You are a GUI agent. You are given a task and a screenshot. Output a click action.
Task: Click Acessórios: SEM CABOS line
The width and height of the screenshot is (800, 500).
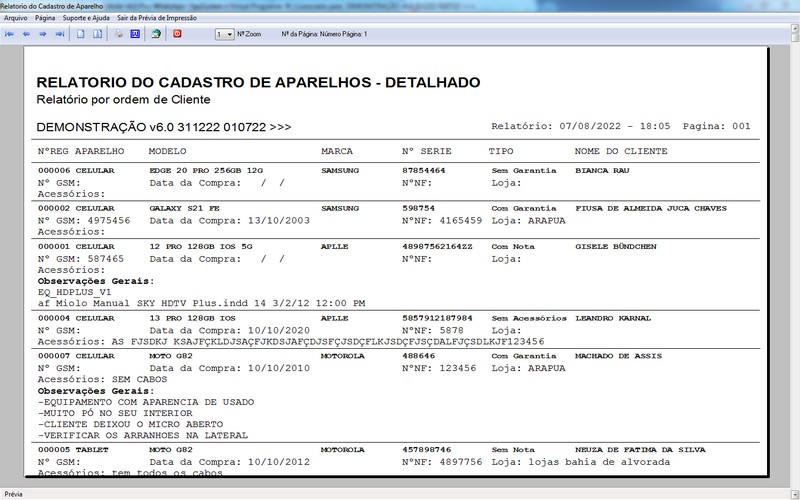coord(102,379)
